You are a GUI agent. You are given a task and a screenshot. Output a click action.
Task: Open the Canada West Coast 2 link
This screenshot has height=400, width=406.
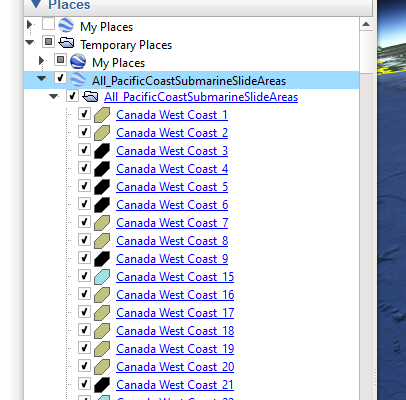pyautogui.click(x=172, y=133)
